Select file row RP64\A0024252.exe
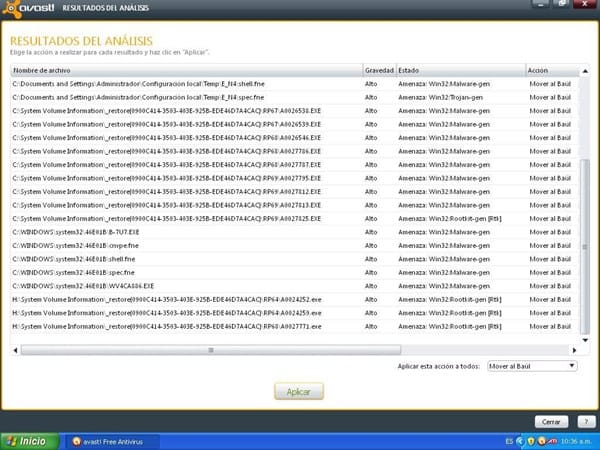The image size is (600, 450). pyautogui.click(x=295, y=299)
